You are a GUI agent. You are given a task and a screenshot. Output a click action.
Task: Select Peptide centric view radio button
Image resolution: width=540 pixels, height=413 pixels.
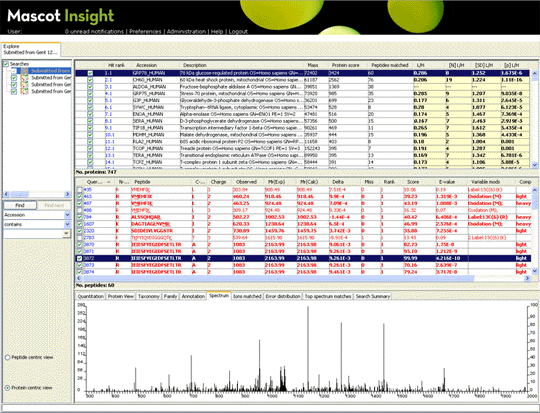(x=7, y=358)
